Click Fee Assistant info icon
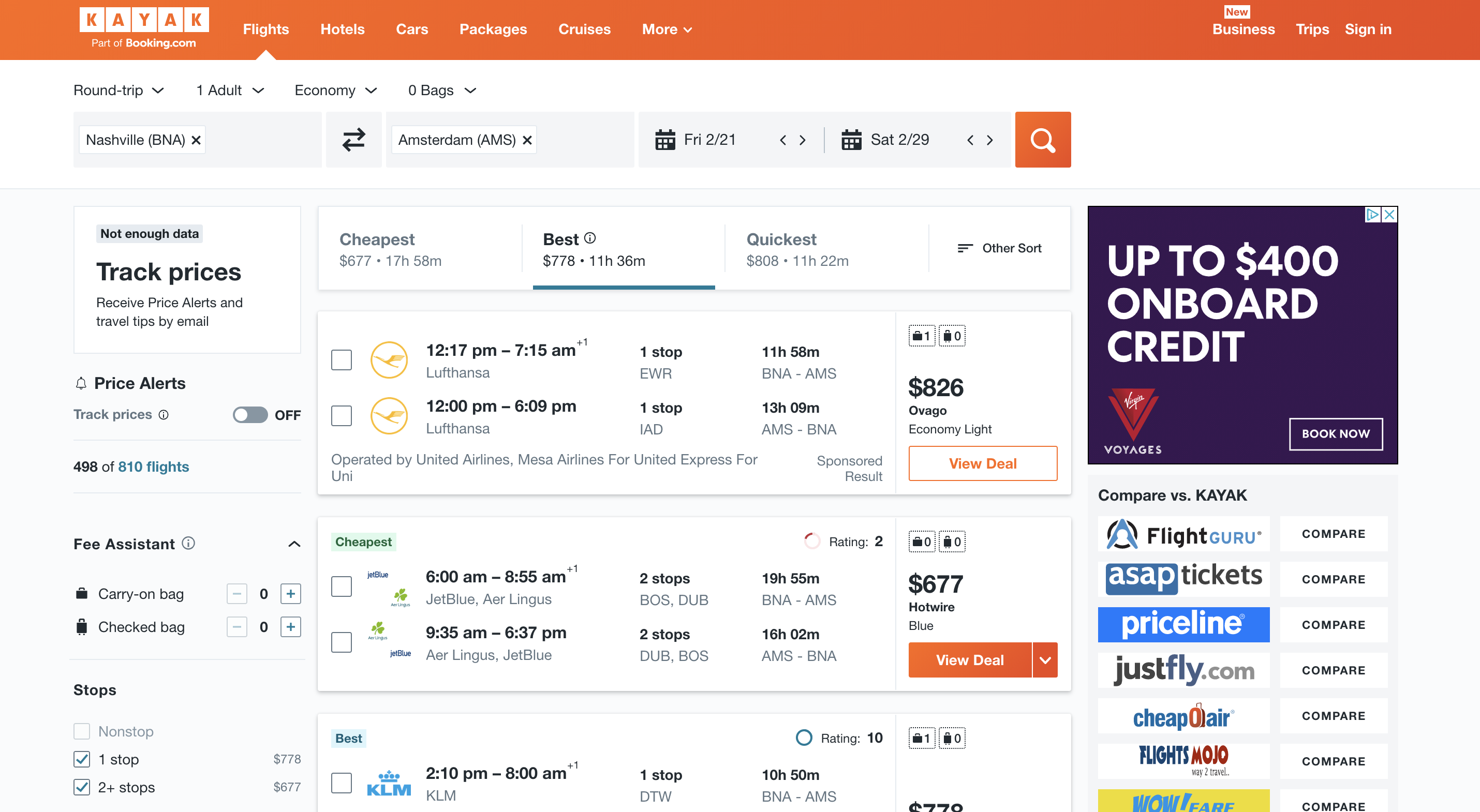 click(x=188, y=543)
